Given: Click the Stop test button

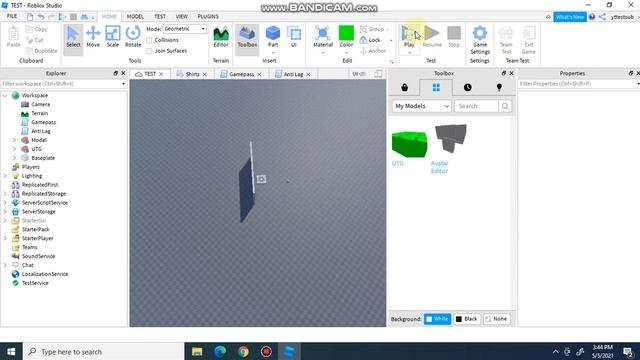Looking at the screenshot, I should (x=454, y=37).
